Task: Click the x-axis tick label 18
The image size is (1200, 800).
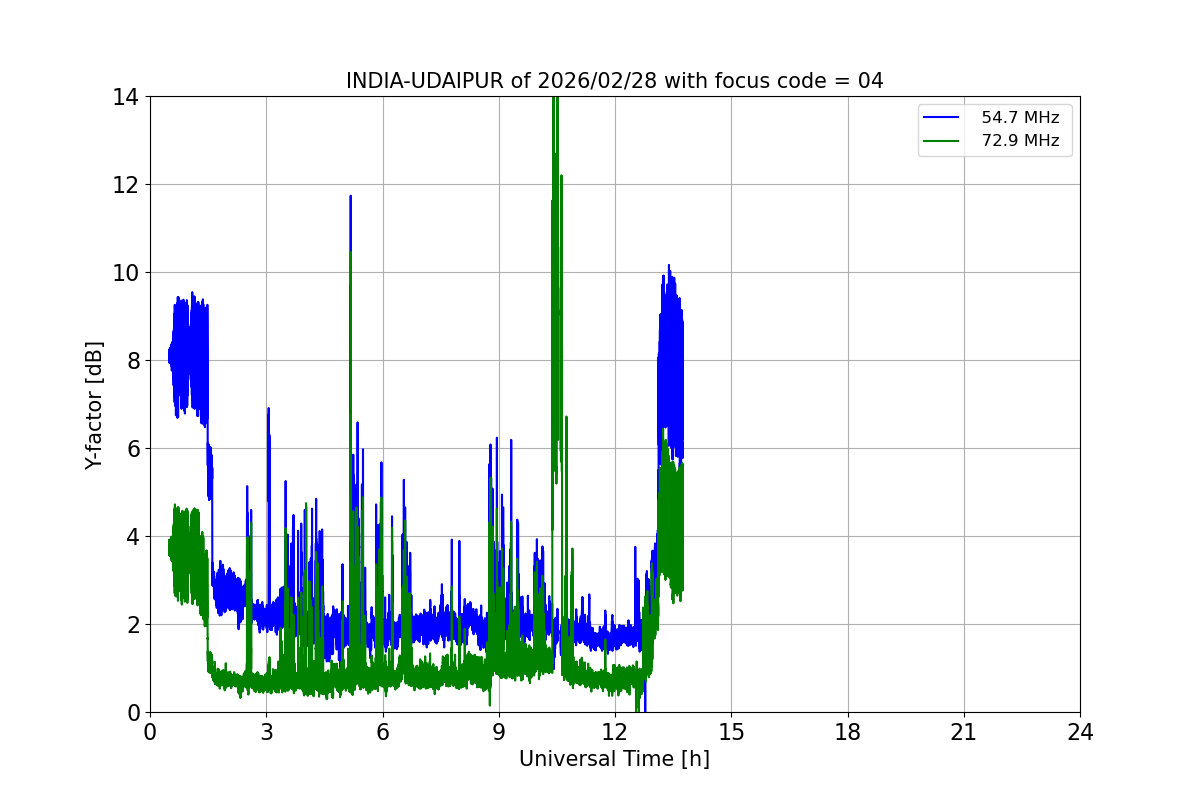Action: (x=848, y=732)
